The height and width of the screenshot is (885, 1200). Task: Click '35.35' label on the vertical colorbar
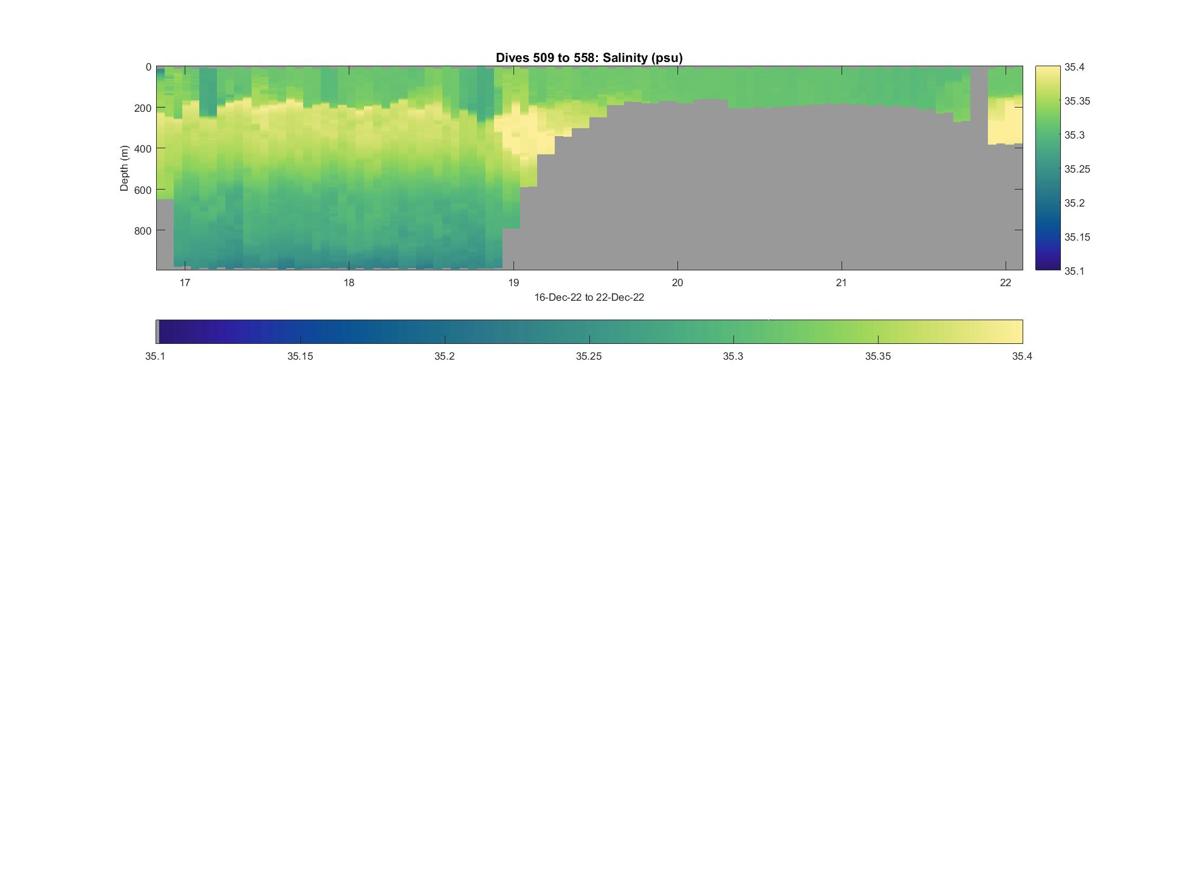pyautogui.click(x=1077, y=101)
